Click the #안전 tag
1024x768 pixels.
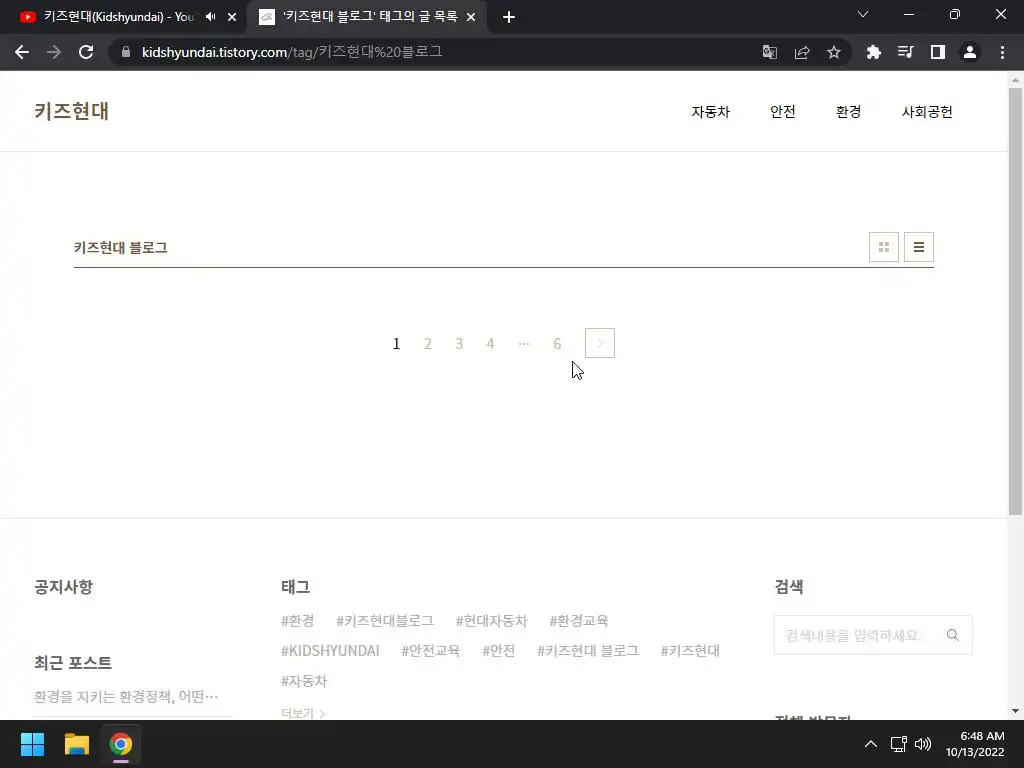pyautogui.click(x=498, y=650)
